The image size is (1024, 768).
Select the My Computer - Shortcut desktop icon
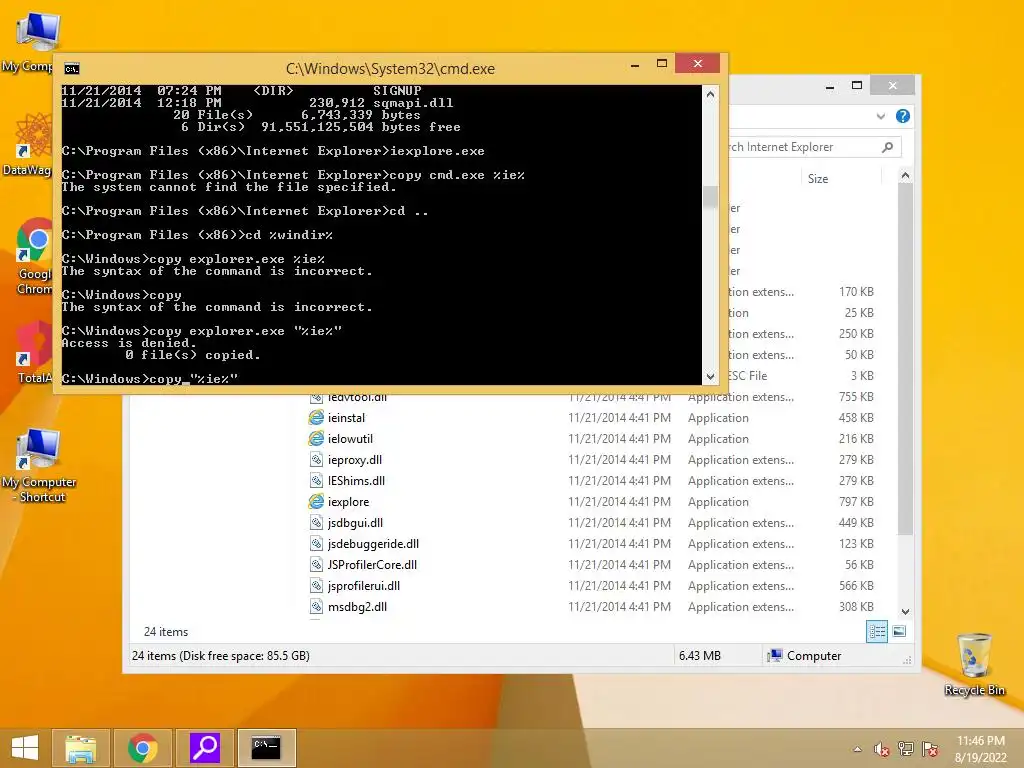[x=39, y=466]
